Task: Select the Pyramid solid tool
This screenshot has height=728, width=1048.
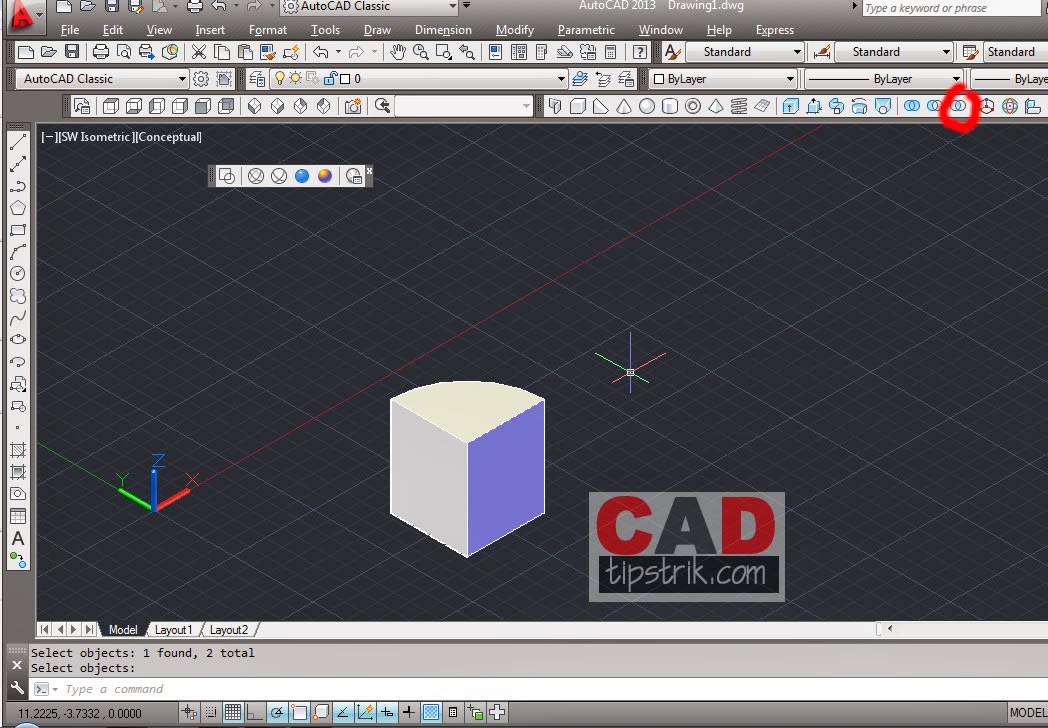Action: pyautogui.click(x=716, y=106)
